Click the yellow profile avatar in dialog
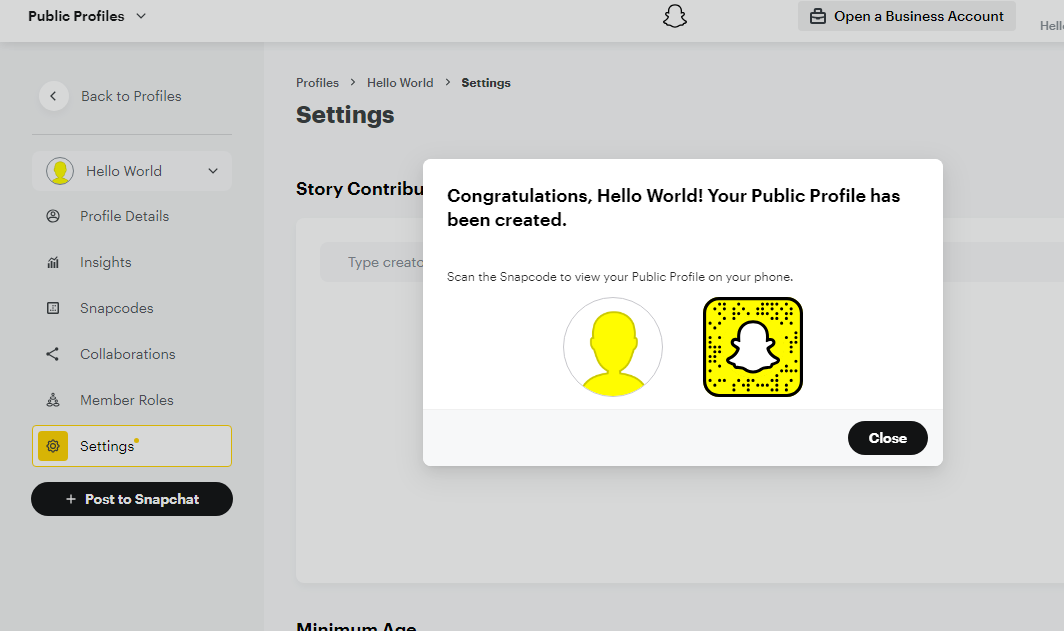1064x631 pixels. tap(613, 347)
